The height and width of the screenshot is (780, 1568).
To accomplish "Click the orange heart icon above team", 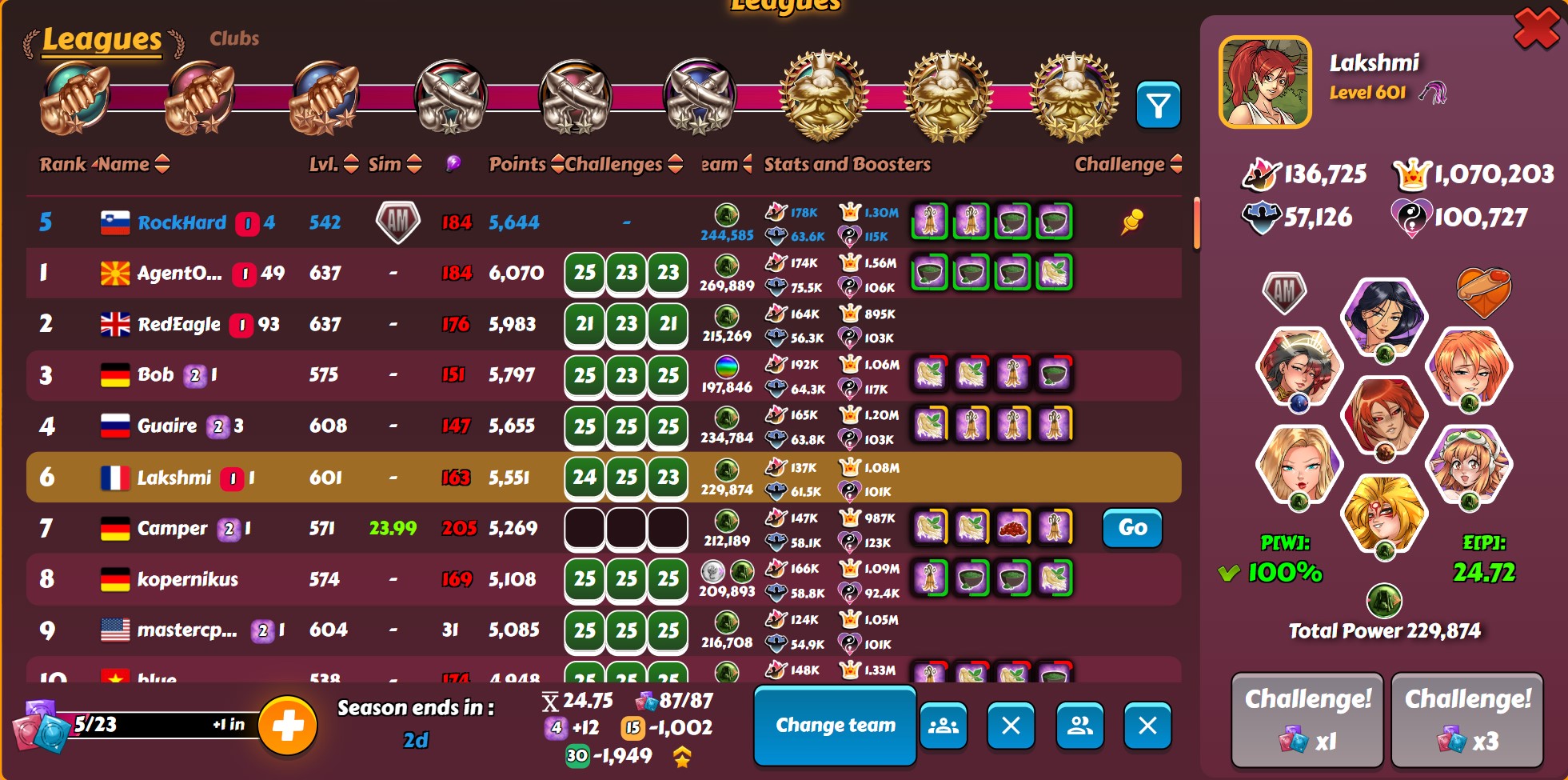I will [1484, 291].
